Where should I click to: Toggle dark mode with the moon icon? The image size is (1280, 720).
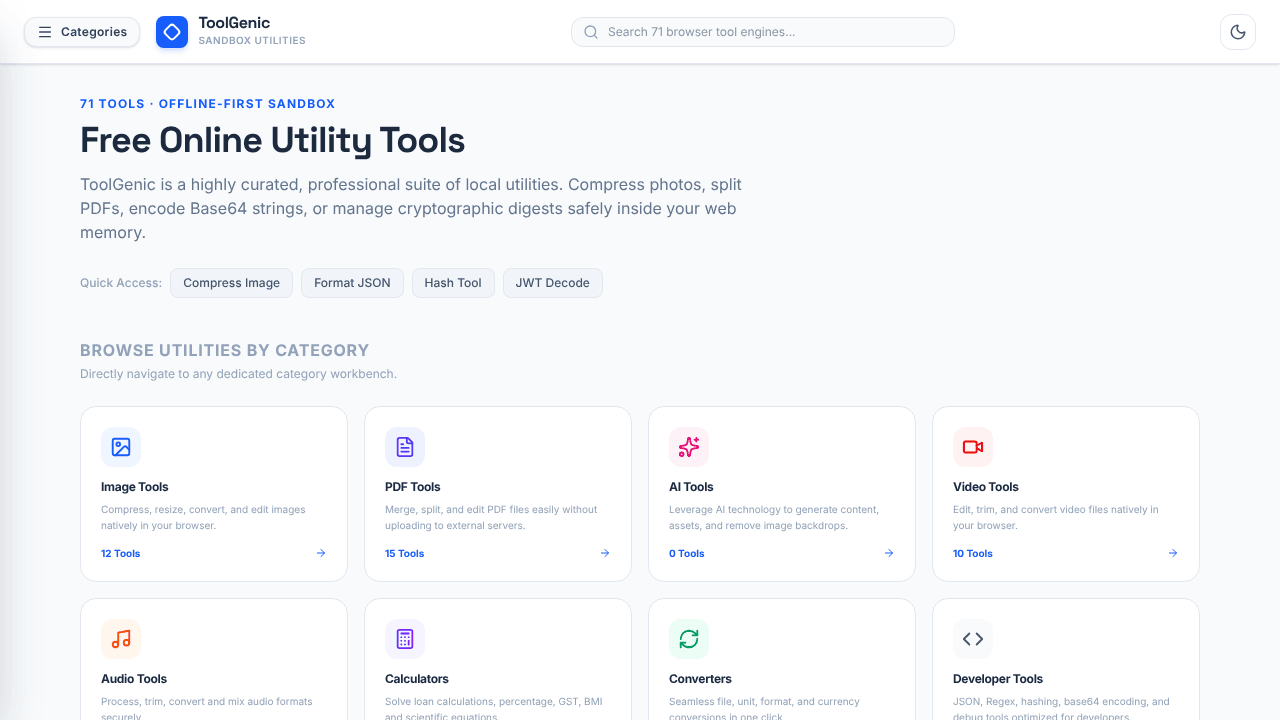(x=1238, y=32)
